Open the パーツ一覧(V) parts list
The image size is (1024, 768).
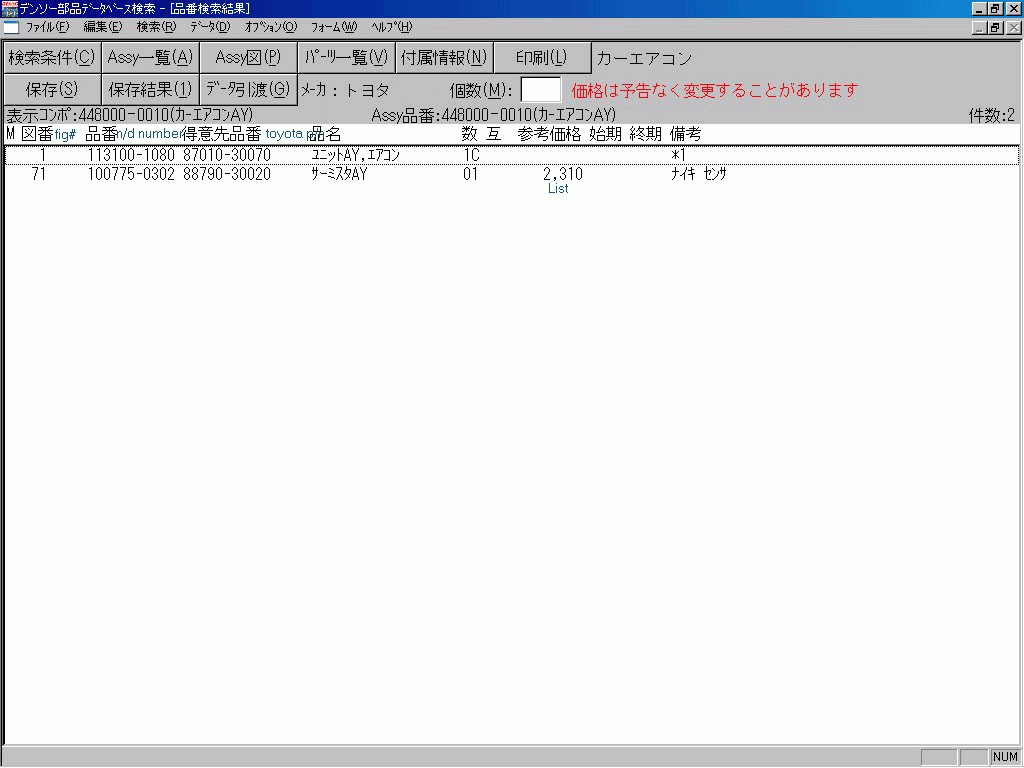pos(345,57)
